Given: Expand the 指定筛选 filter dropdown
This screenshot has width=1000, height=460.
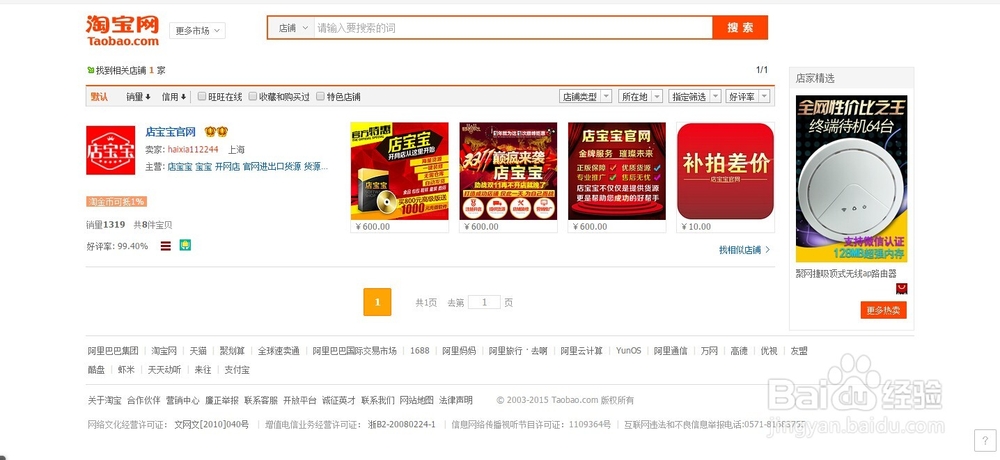Looking at the screenshot, I should 695,96.
